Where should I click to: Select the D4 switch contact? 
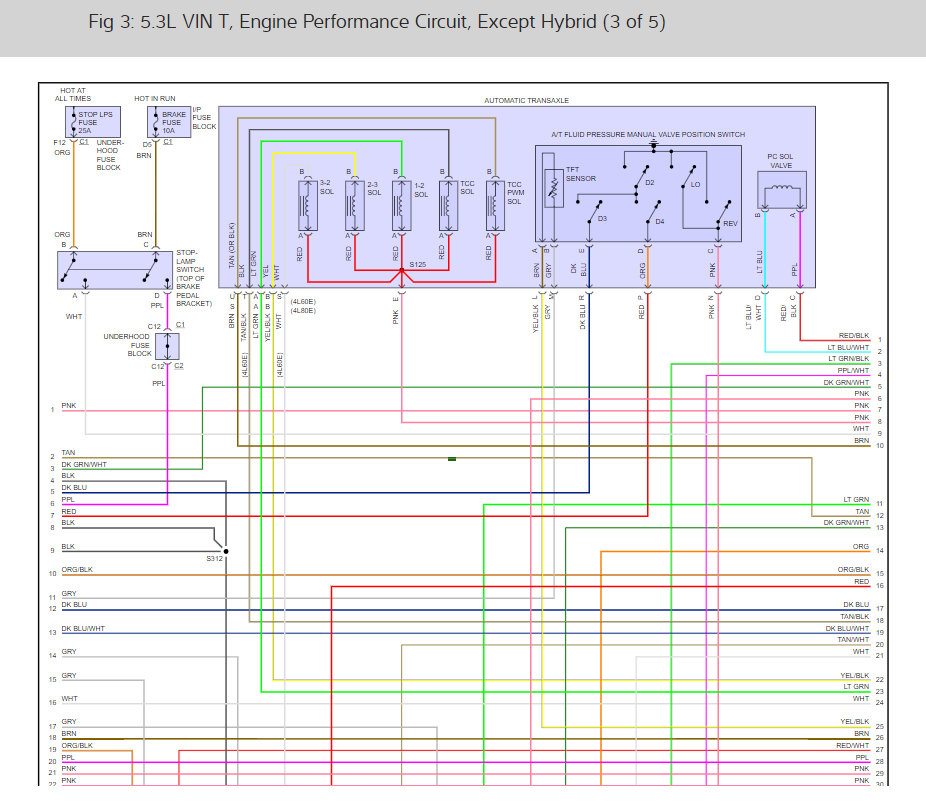pos(653,211)
